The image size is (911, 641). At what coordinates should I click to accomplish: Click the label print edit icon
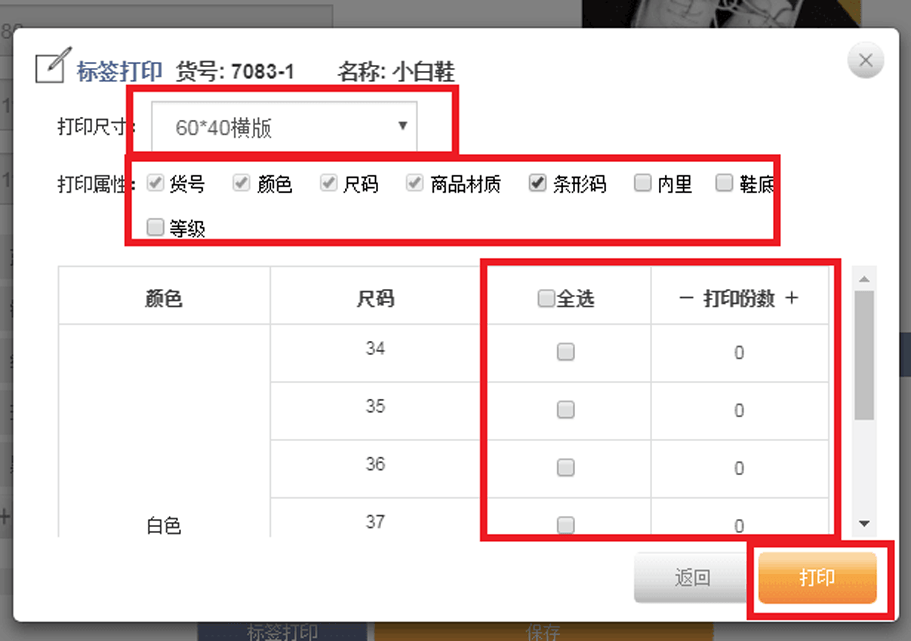52,66
